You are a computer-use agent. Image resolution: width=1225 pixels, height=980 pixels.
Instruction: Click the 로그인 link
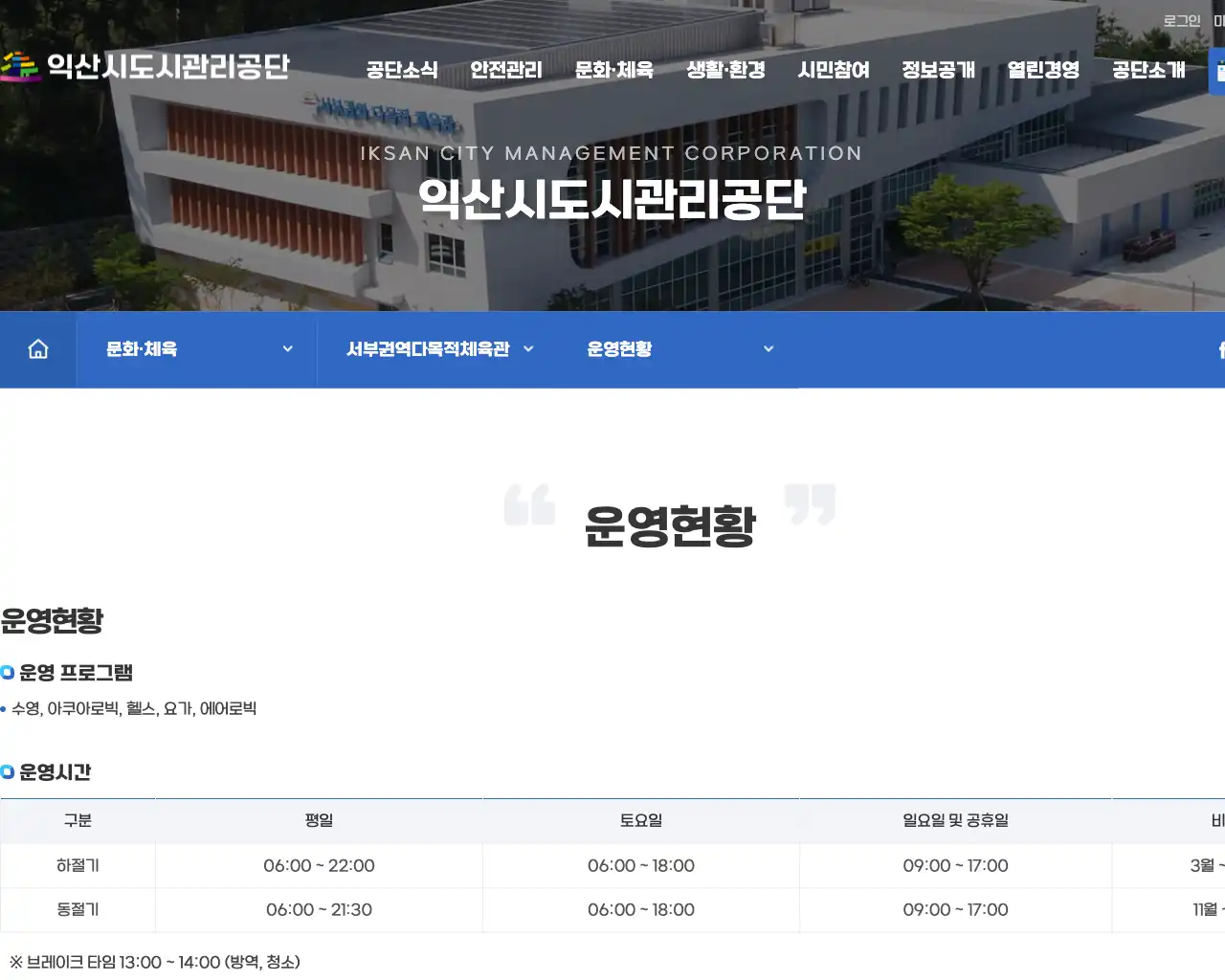tap(1181, 19)
